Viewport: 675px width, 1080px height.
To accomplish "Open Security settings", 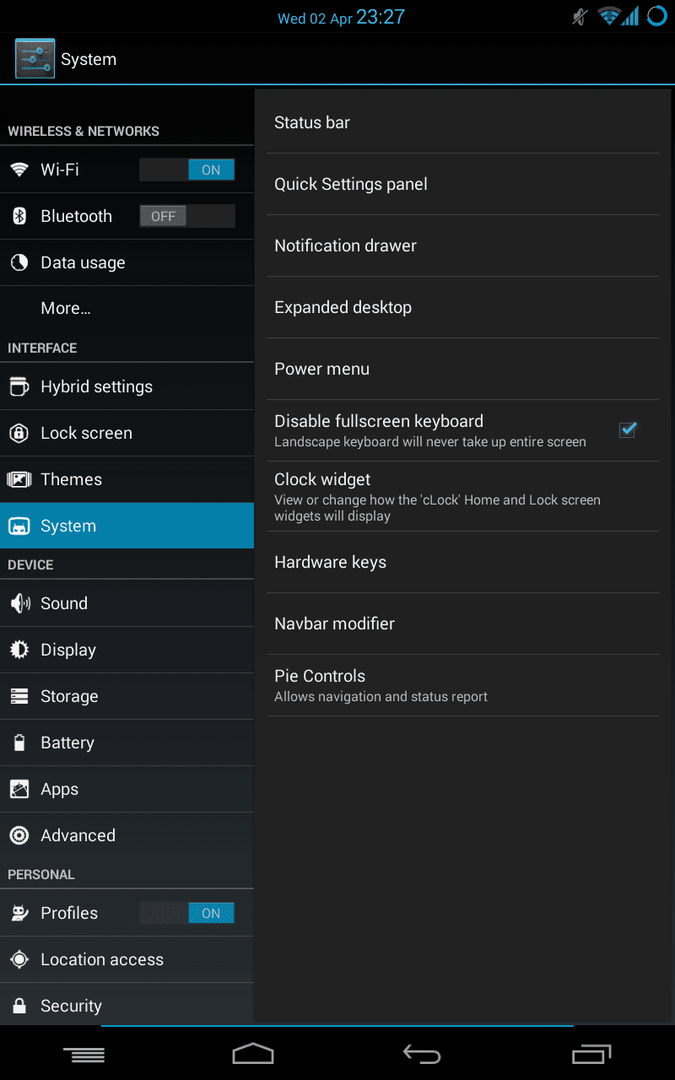I will 127,1006.
